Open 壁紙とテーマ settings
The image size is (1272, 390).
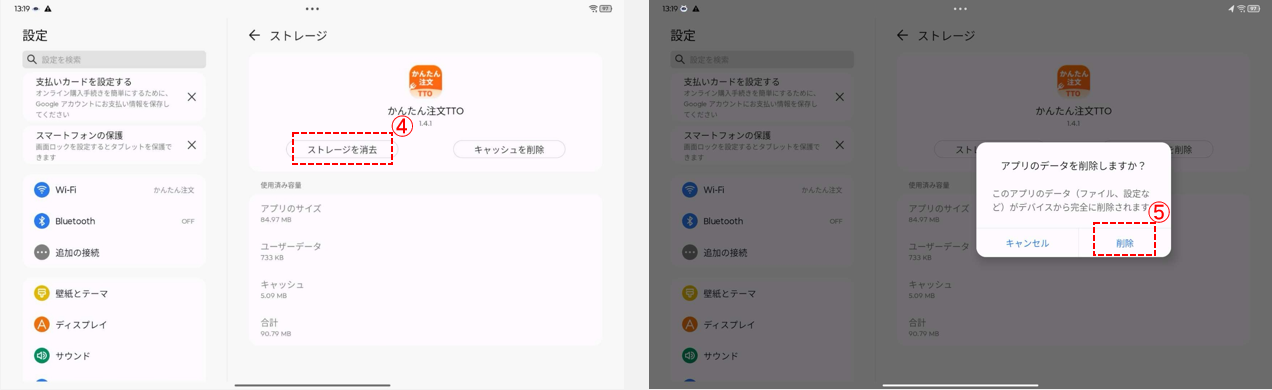point(115,293)
